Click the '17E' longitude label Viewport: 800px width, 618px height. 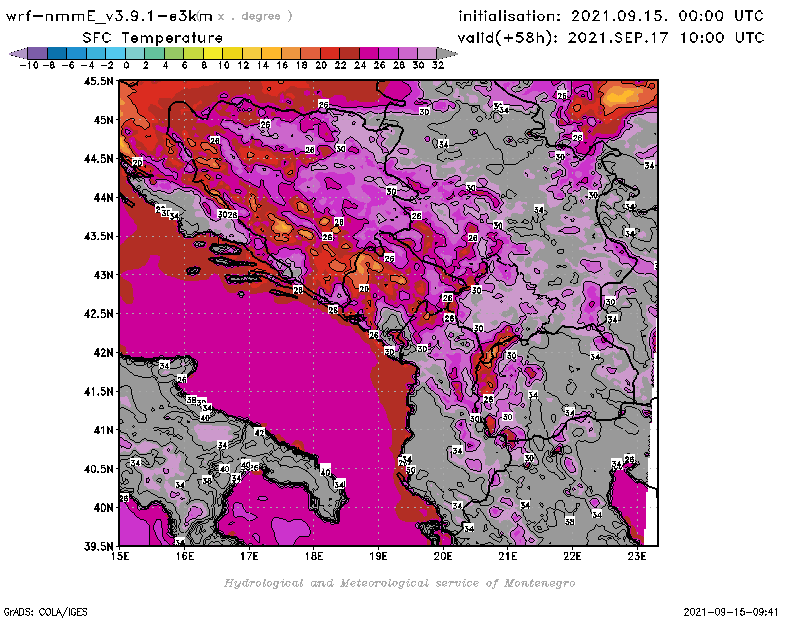[x=249, y=556]
